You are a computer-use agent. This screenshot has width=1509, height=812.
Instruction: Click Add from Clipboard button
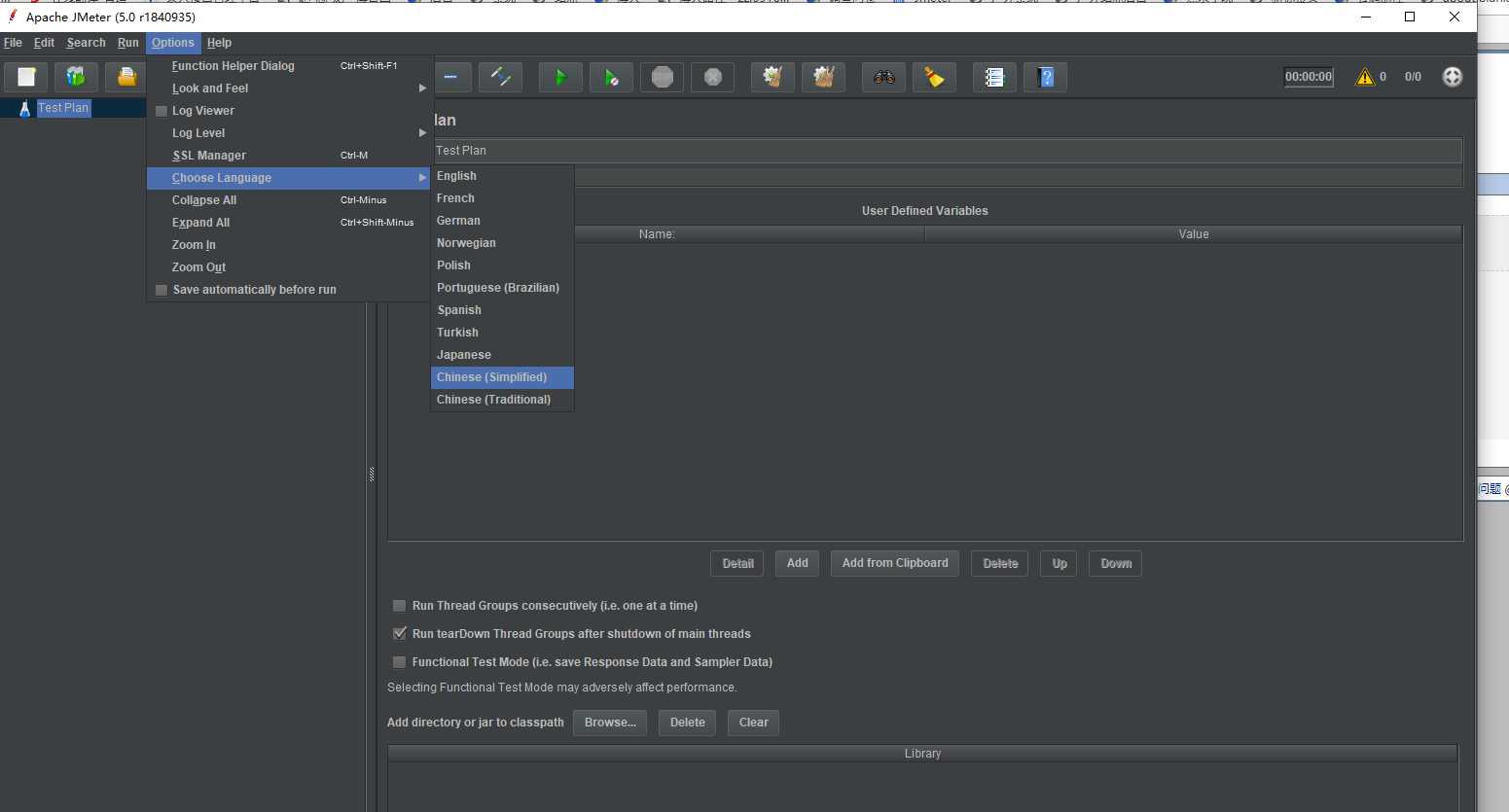point(895,563)
